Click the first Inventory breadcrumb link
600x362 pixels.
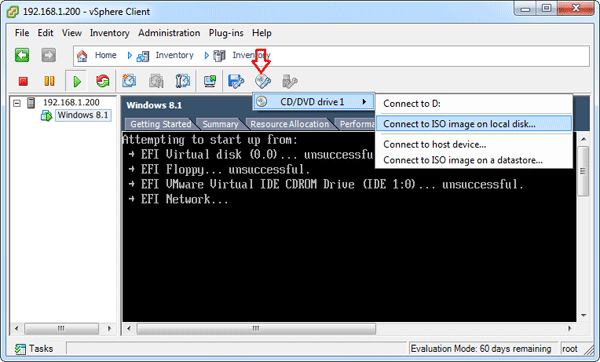click(174, 55)
